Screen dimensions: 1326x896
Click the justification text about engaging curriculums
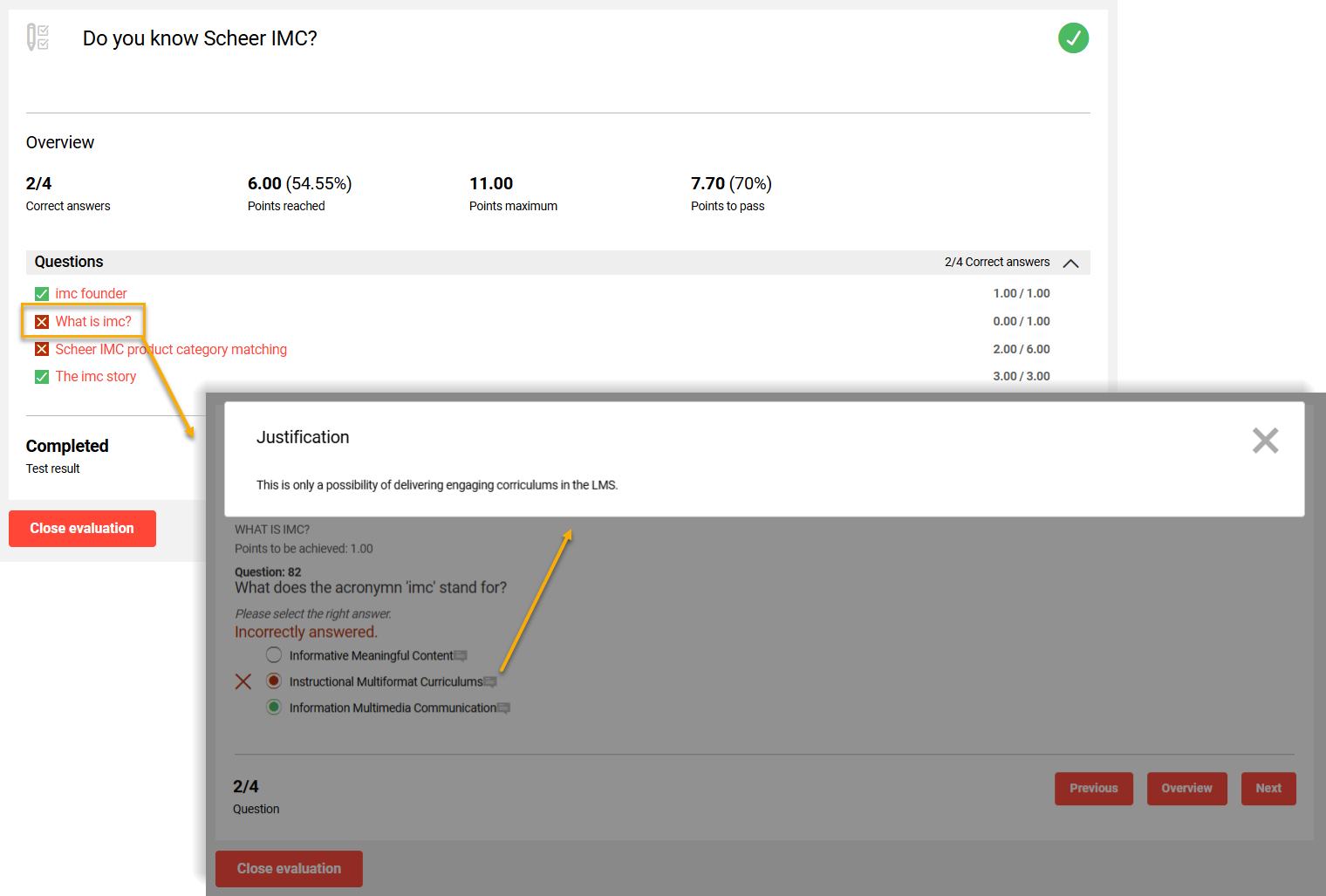click(437, 485)
